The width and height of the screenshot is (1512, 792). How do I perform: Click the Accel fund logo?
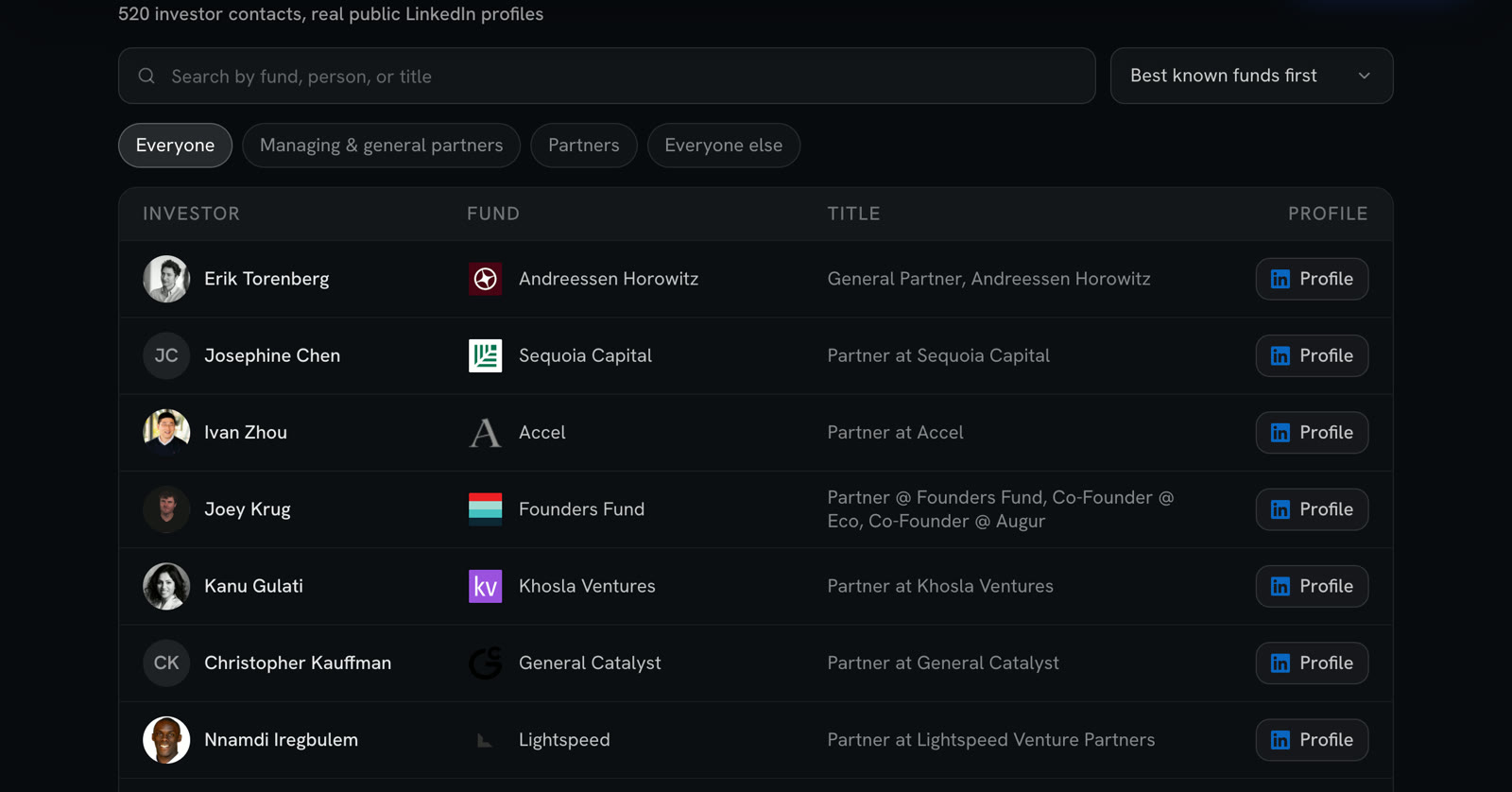coord(485,432)
